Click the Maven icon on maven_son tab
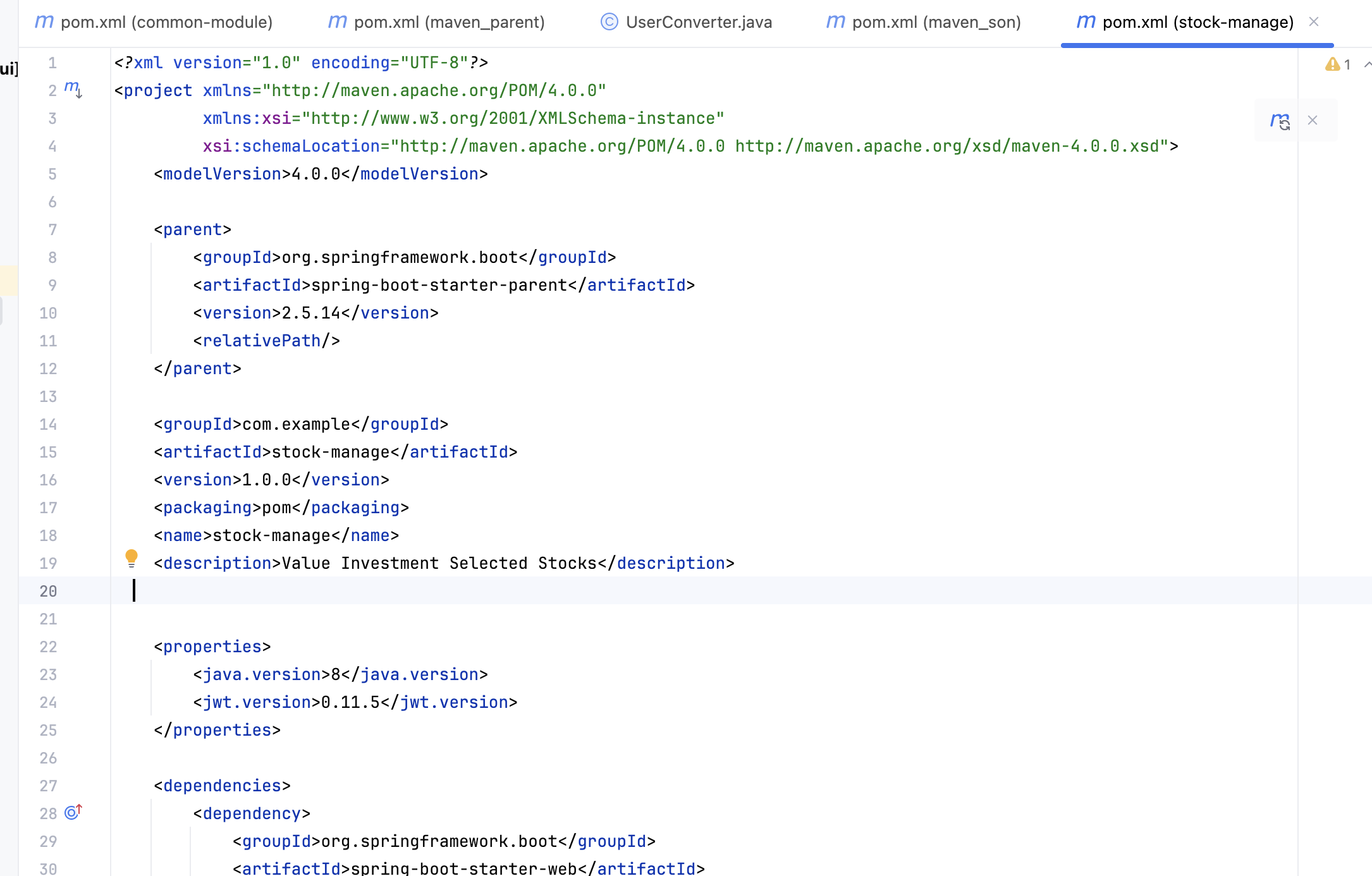The image size is (1372, 876). pos(835,22)
